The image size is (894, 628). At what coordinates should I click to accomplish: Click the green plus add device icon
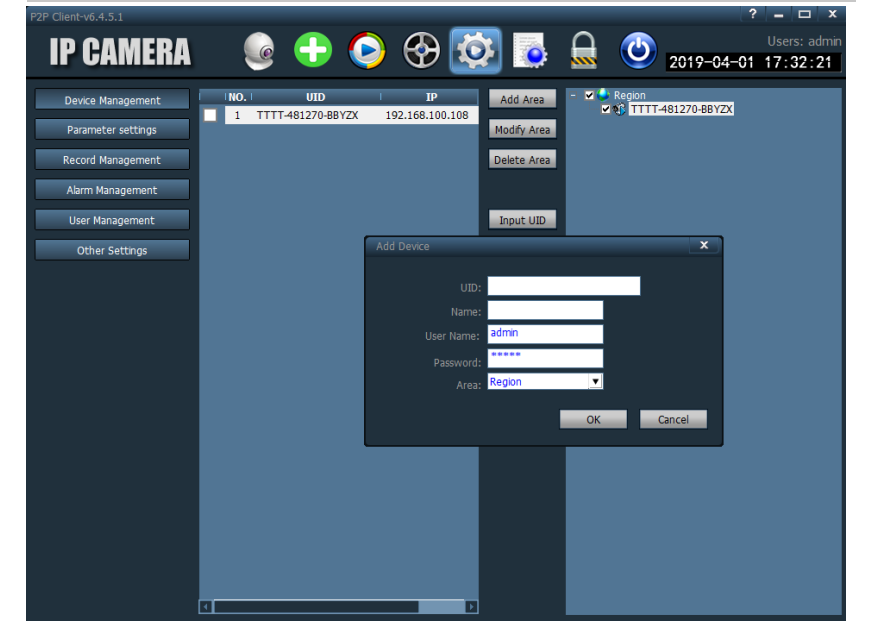click(313, 50)
